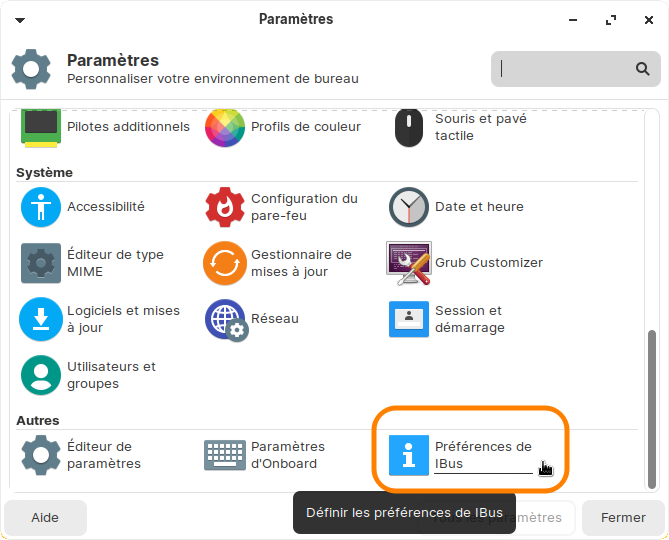Open Profils de couleur color wheel icon
This screenshot has height=540, width=669.
click(225, 127)
